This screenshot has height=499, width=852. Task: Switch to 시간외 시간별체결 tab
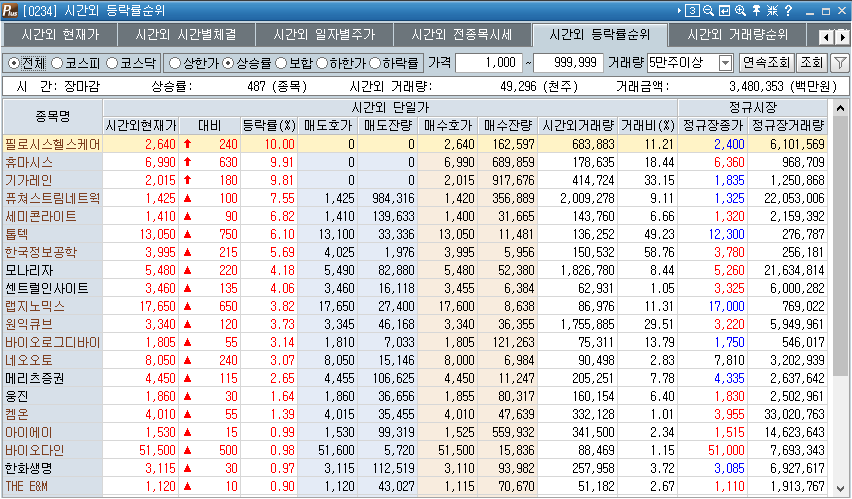[186, 35]
